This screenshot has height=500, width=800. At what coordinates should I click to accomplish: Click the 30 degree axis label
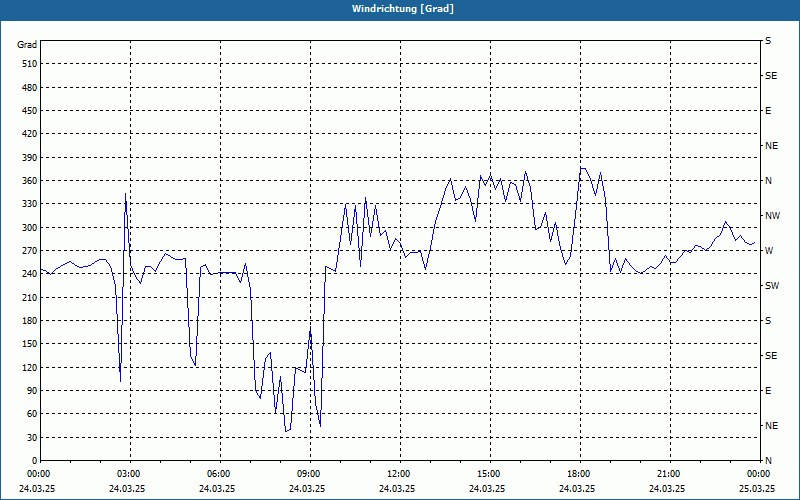point(31,438)
